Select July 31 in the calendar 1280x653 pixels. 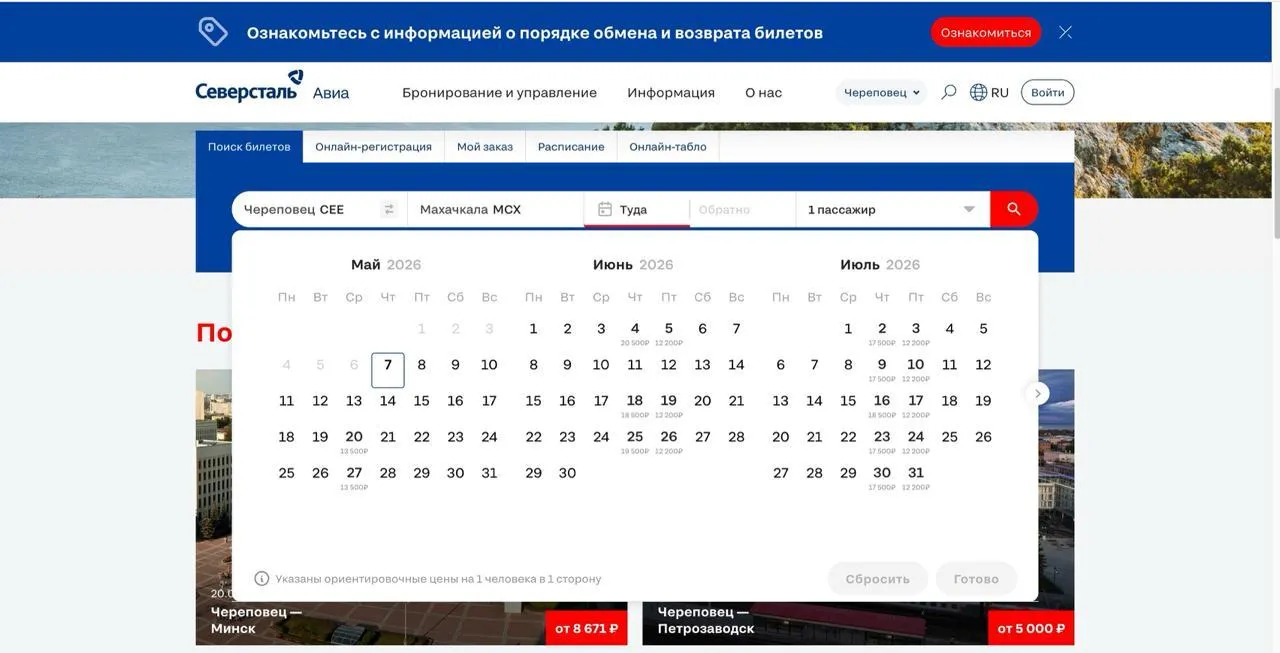coord(916,477)
